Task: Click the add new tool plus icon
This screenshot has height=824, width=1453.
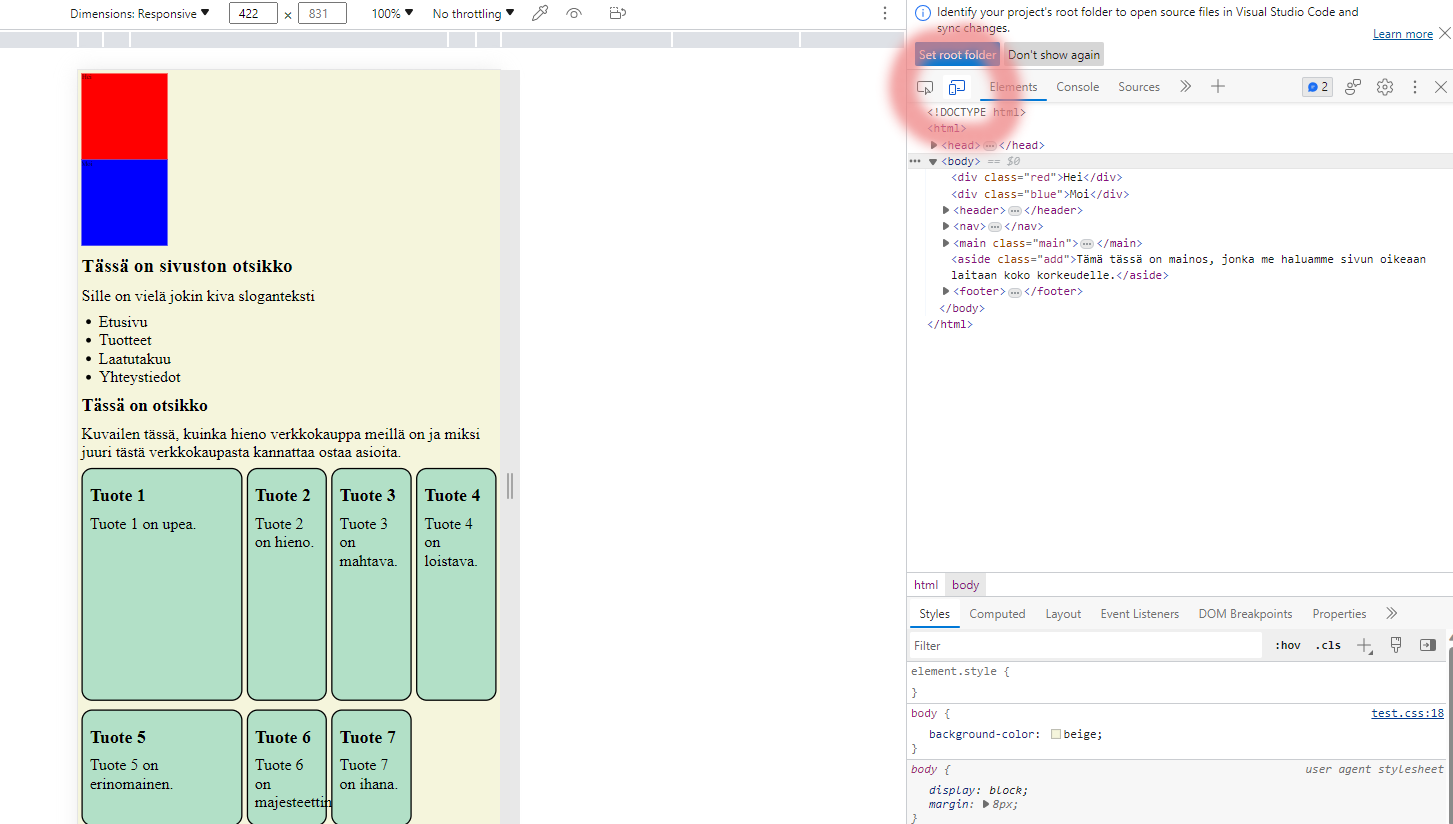Action: [1217, 87]
